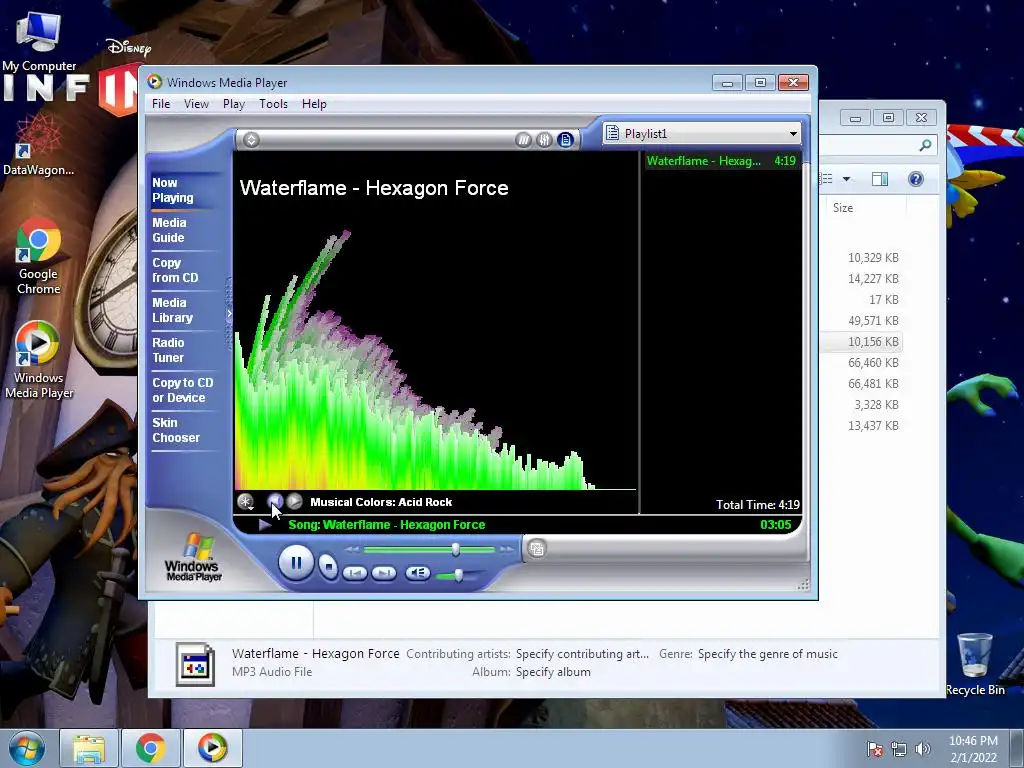Skip to the previous track
The width and height of the screenshot is (1024, 768).
(x=355, y=573)
